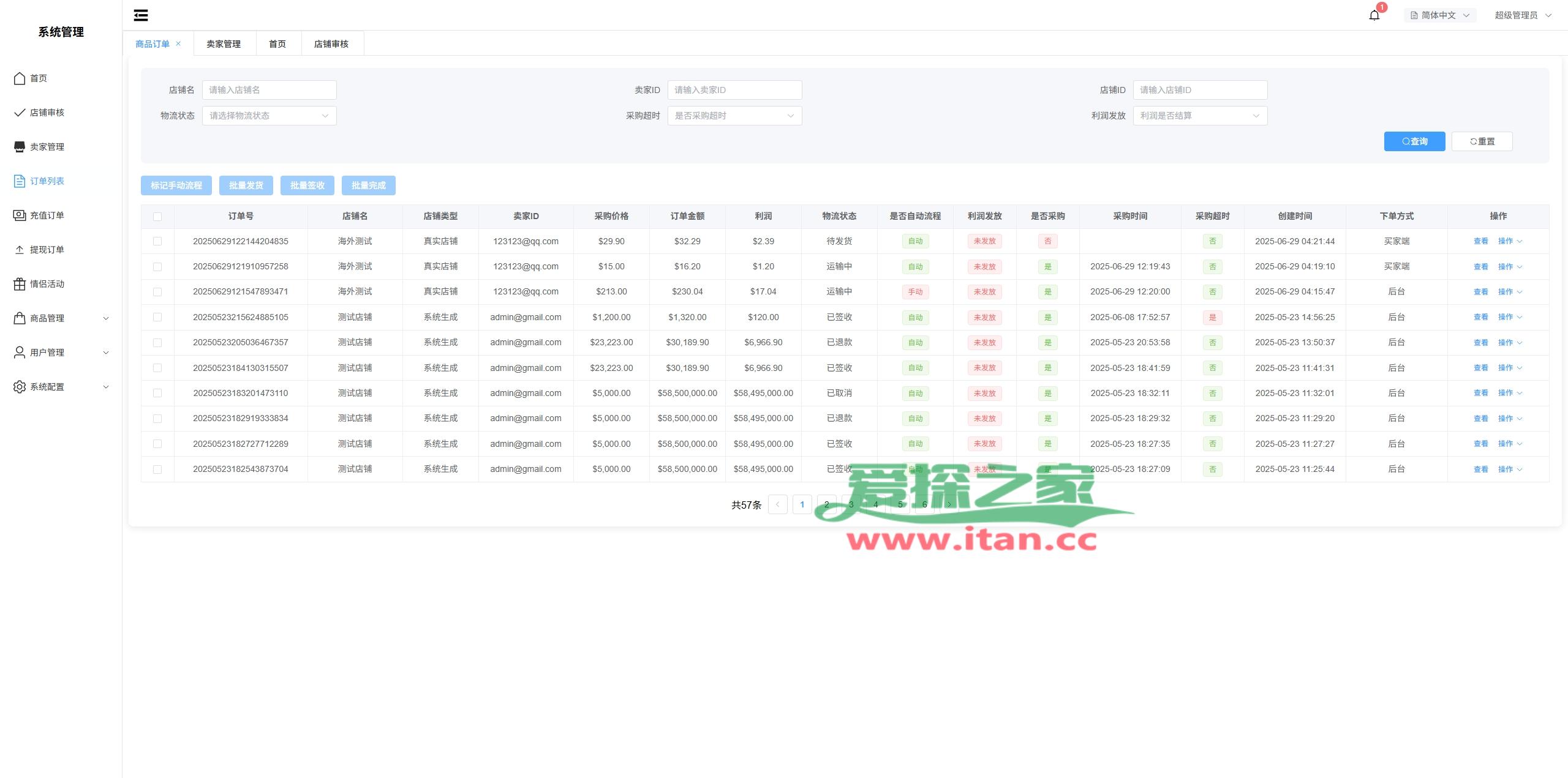Expand the 系统配置 submenu chevron
Image resolution: width=1568 pixels, height=778 pixels.
pyautogui.click(x=106, y=387)
